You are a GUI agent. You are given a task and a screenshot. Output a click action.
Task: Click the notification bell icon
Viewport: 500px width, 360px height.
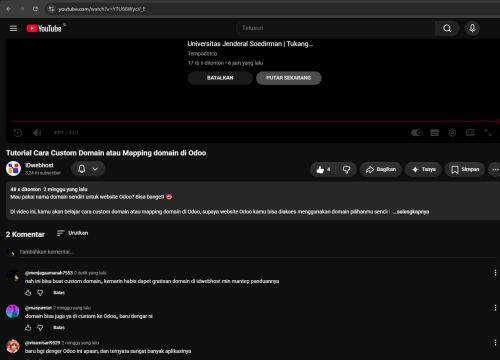(x=82, y=169)
